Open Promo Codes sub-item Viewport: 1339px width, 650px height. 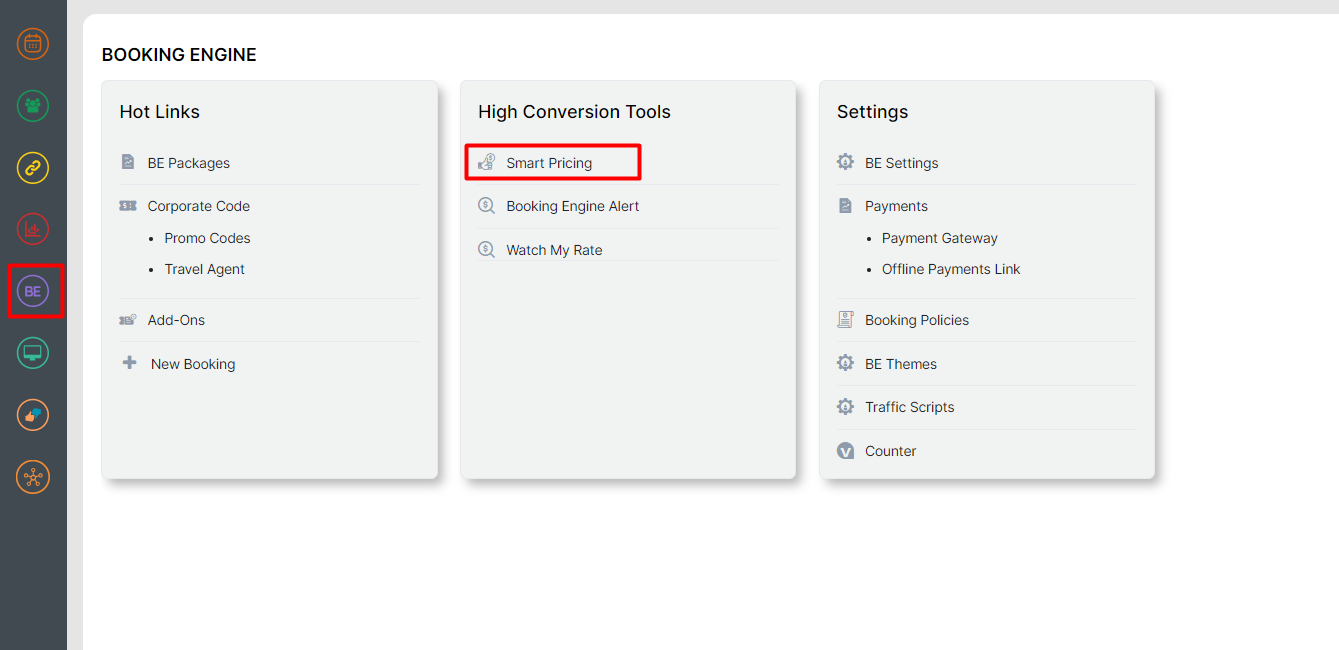pos(207,238)
